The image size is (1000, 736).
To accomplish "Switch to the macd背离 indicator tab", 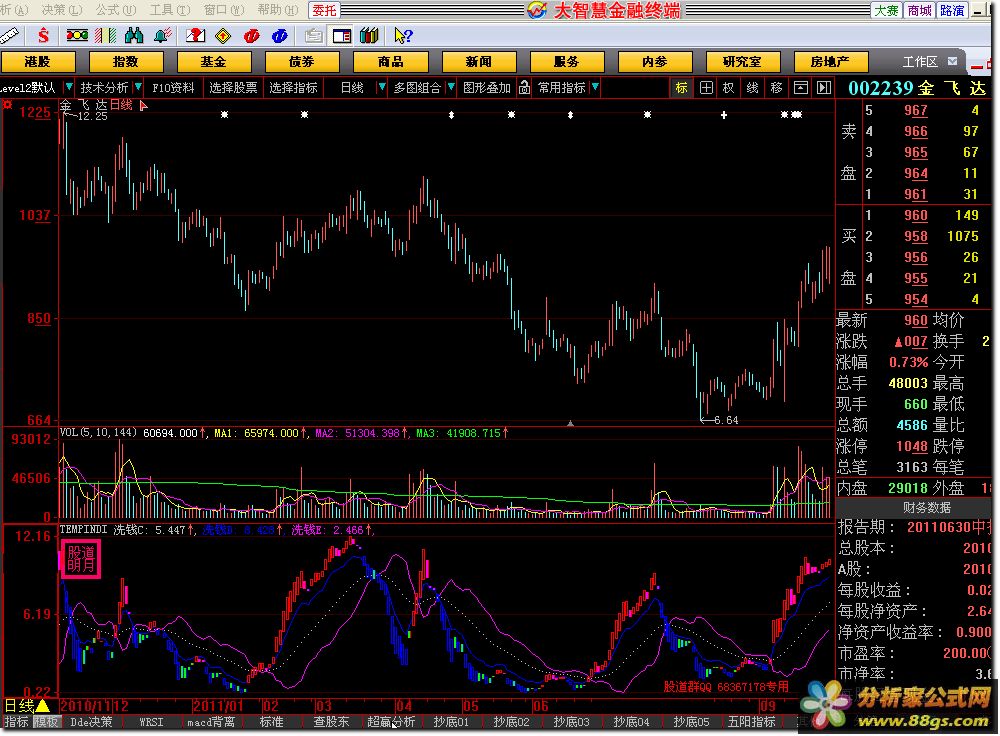I will click(x=210, y=722).
